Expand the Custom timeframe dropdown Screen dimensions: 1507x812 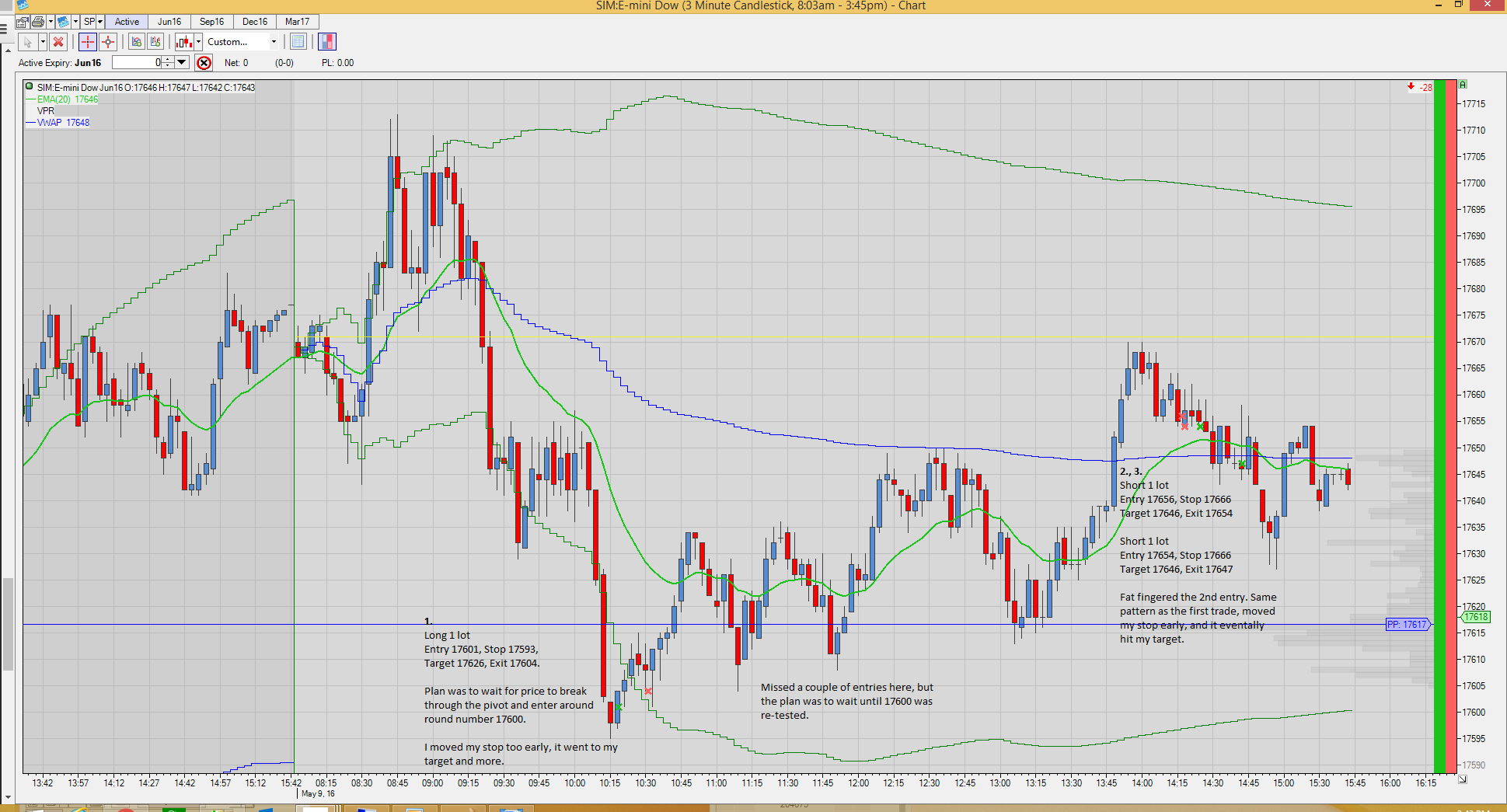(x=274, y=42)
